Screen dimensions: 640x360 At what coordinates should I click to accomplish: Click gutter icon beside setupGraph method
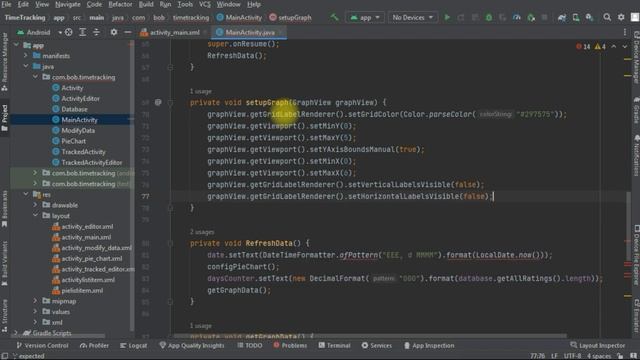pyautogui.click(x=158, y=102)
